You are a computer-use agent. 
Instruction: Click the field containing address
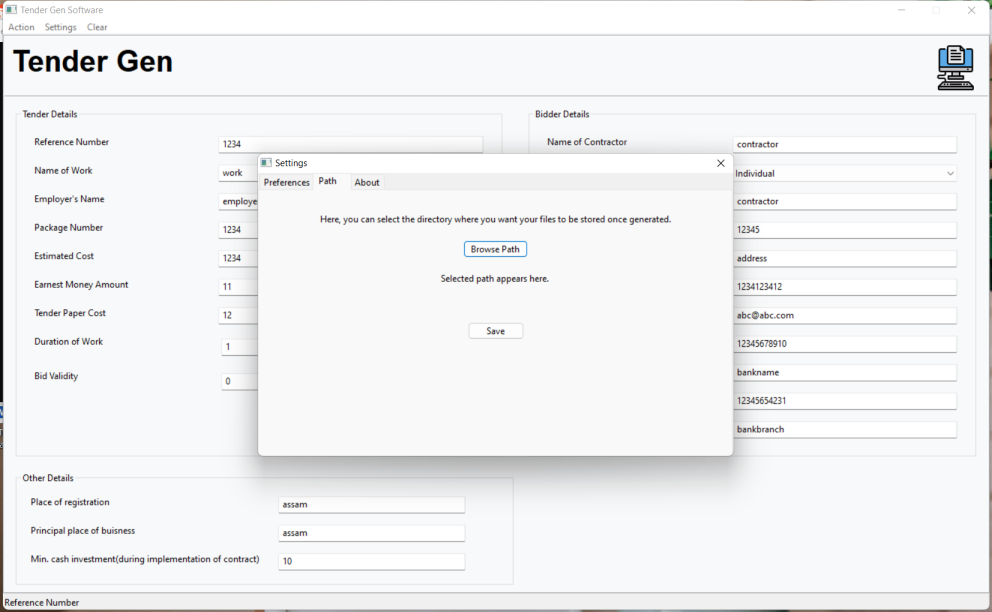[x=845, y=258]
